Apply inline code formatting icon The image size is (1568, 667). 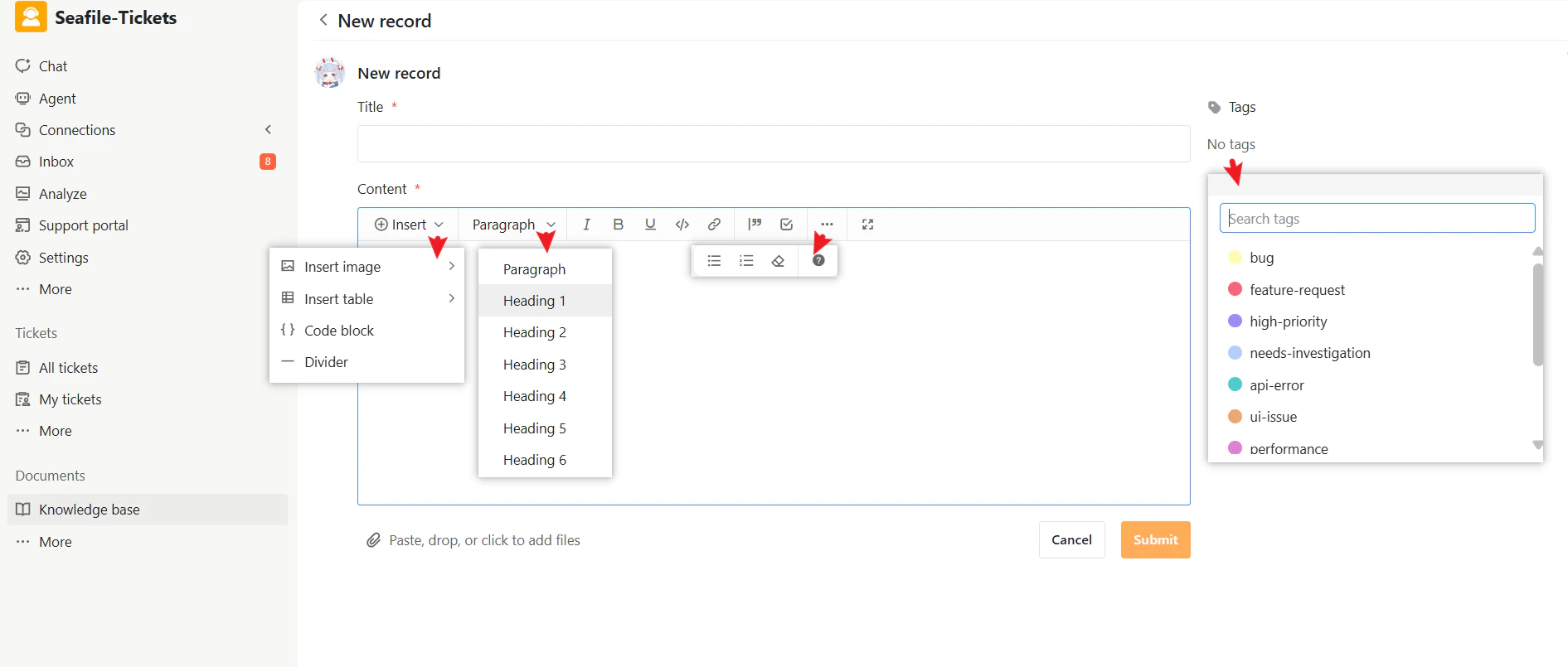click(682, 225)
